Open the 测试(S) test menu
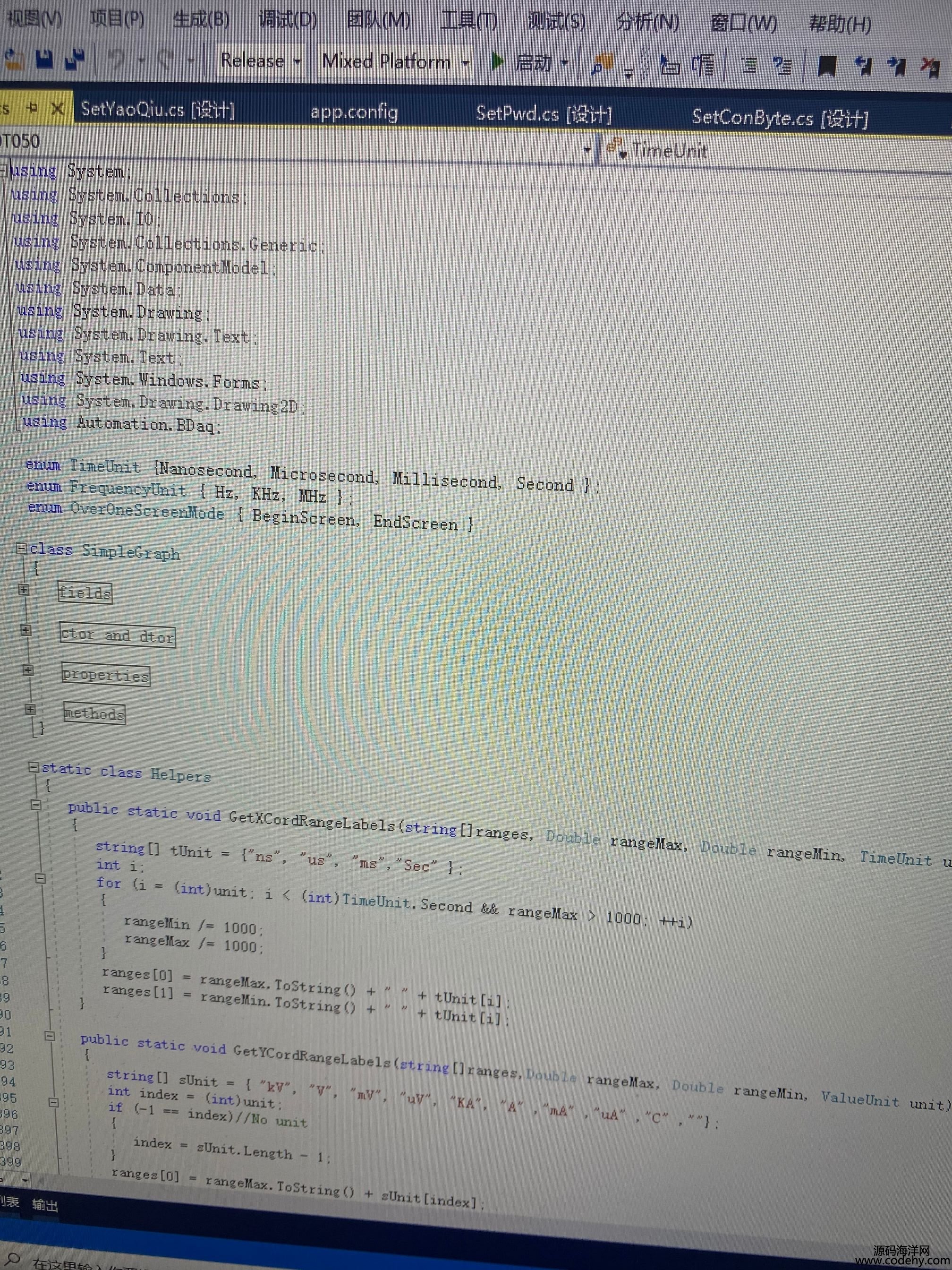 [556, 21]
